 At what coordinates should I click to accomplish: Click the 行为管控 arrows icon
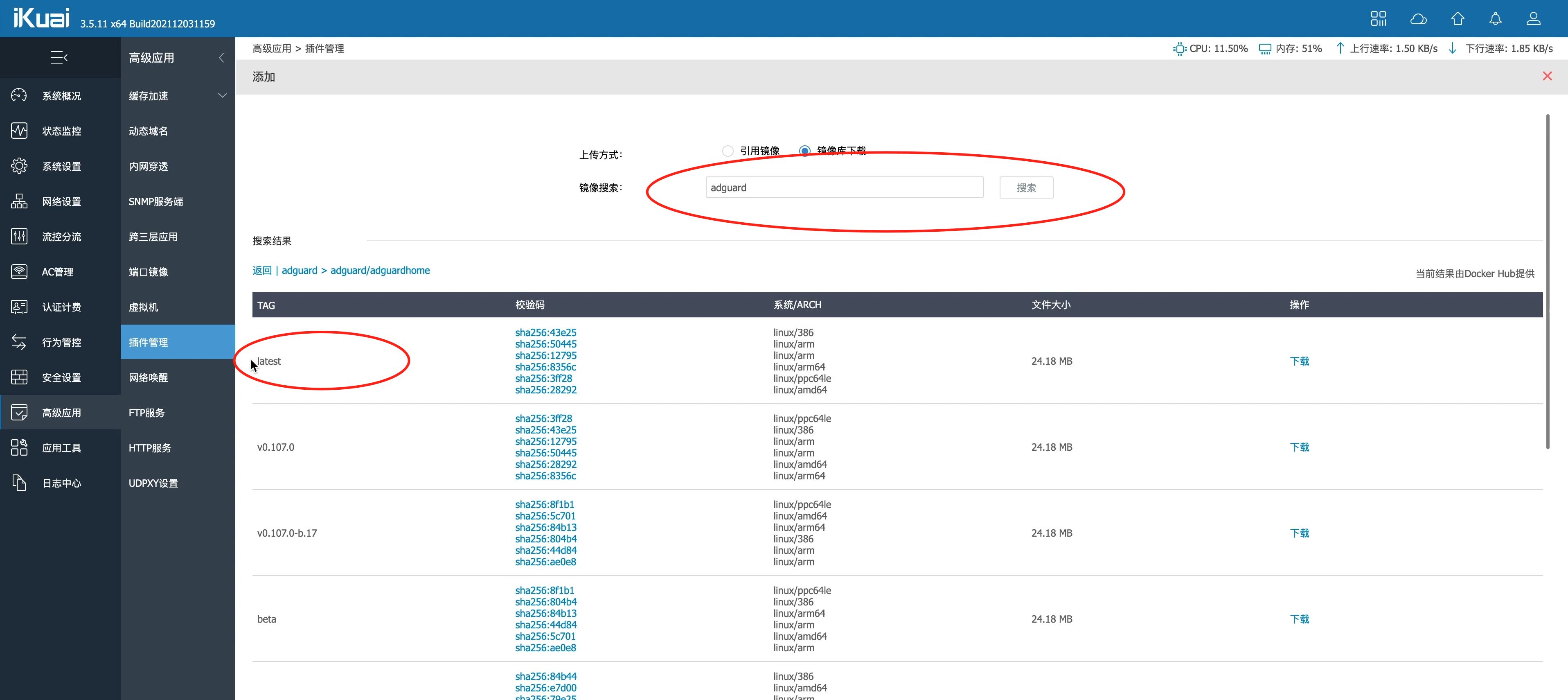(19, 342)
